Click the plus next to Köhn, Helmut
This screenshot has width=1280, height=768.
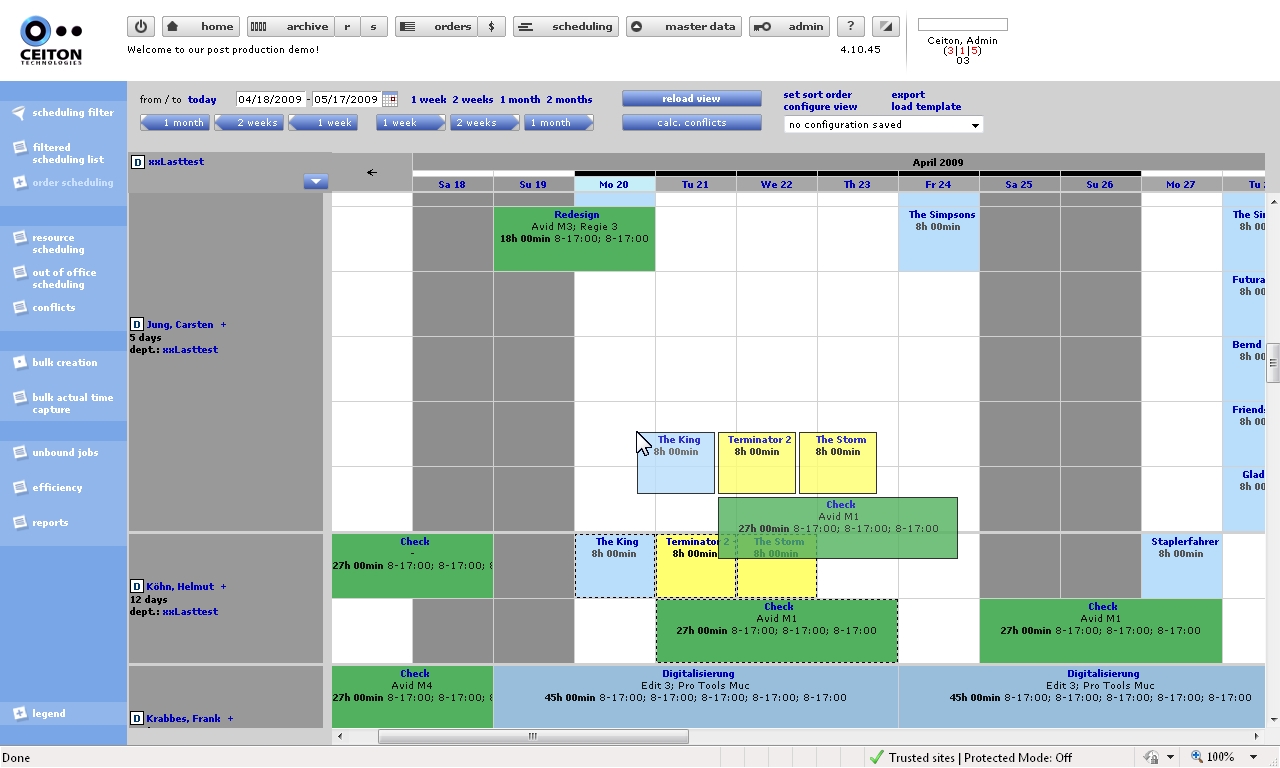point(223,587)
